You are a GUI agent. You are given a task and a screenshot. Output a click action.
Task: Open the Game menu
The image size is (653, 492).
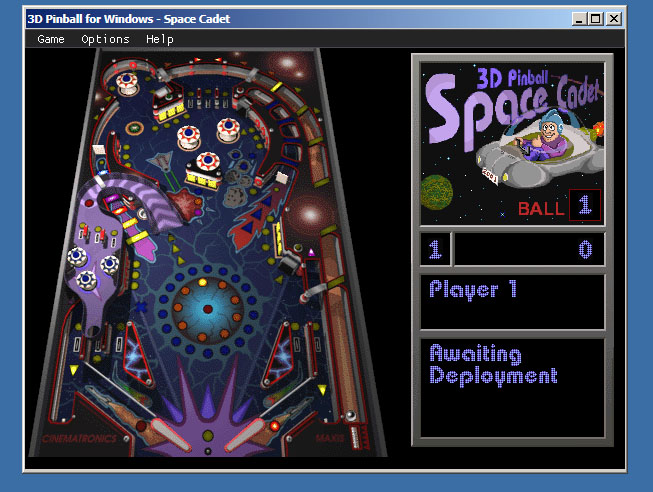coord(51,39)
